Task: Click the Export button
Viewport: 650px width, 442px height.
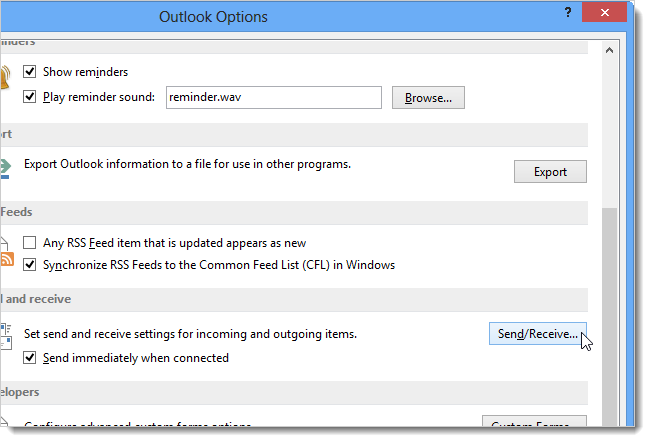Action: tap(550, 172)
